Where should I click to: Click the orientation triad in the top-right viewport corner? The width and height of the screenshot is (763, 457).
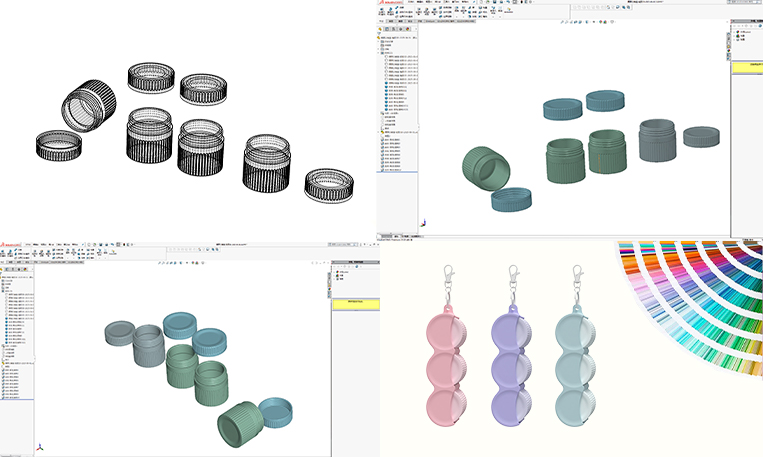click(423, 223)
